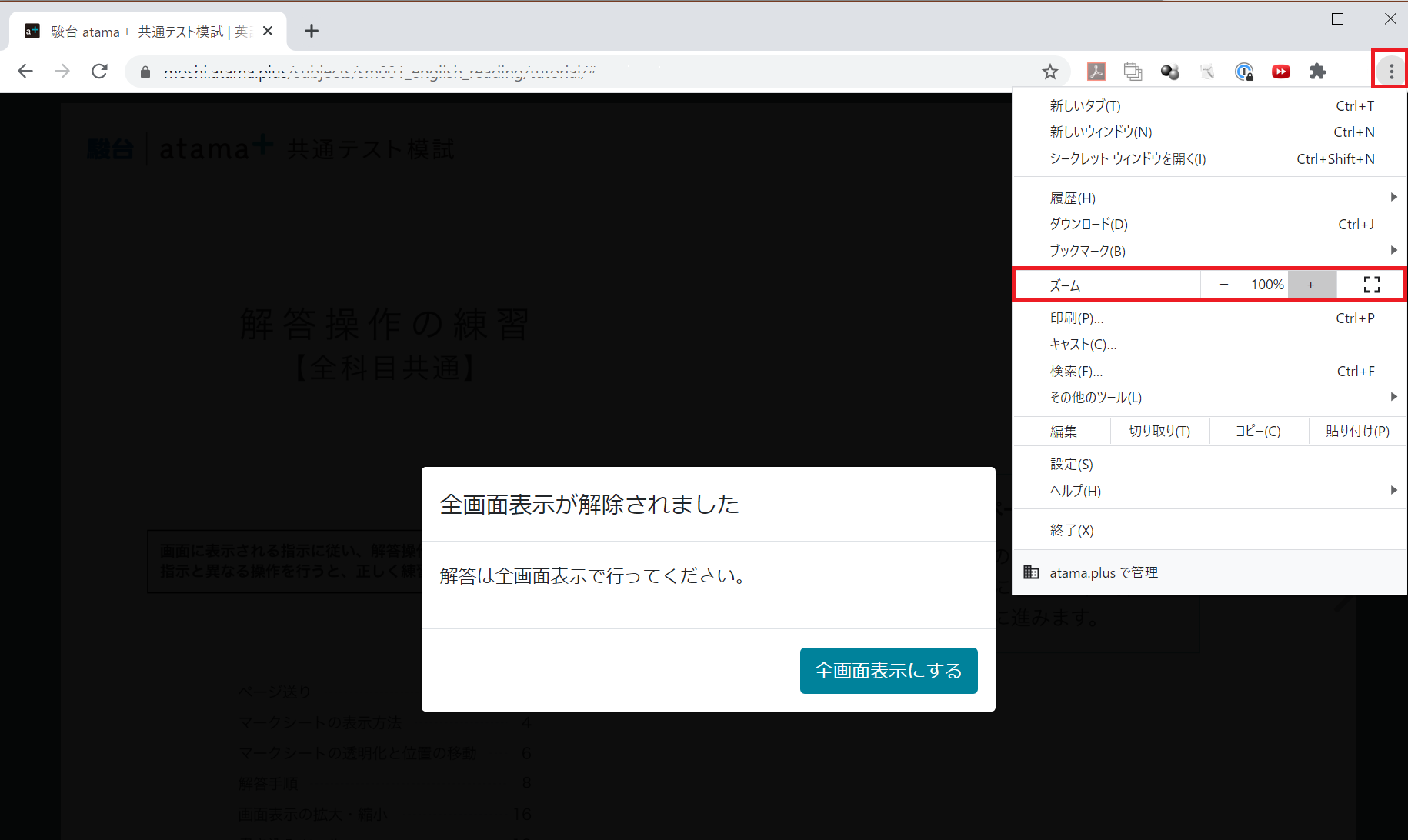Open 設定(S) from the menu
1408x840 pixels.
[1209, 464]
